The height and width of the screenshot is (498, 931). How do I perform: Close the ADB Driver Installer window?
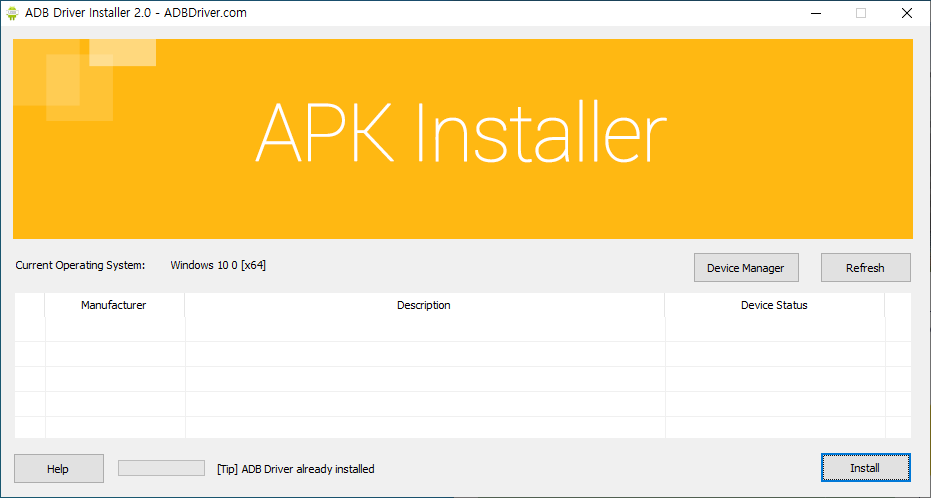point(907,13)
